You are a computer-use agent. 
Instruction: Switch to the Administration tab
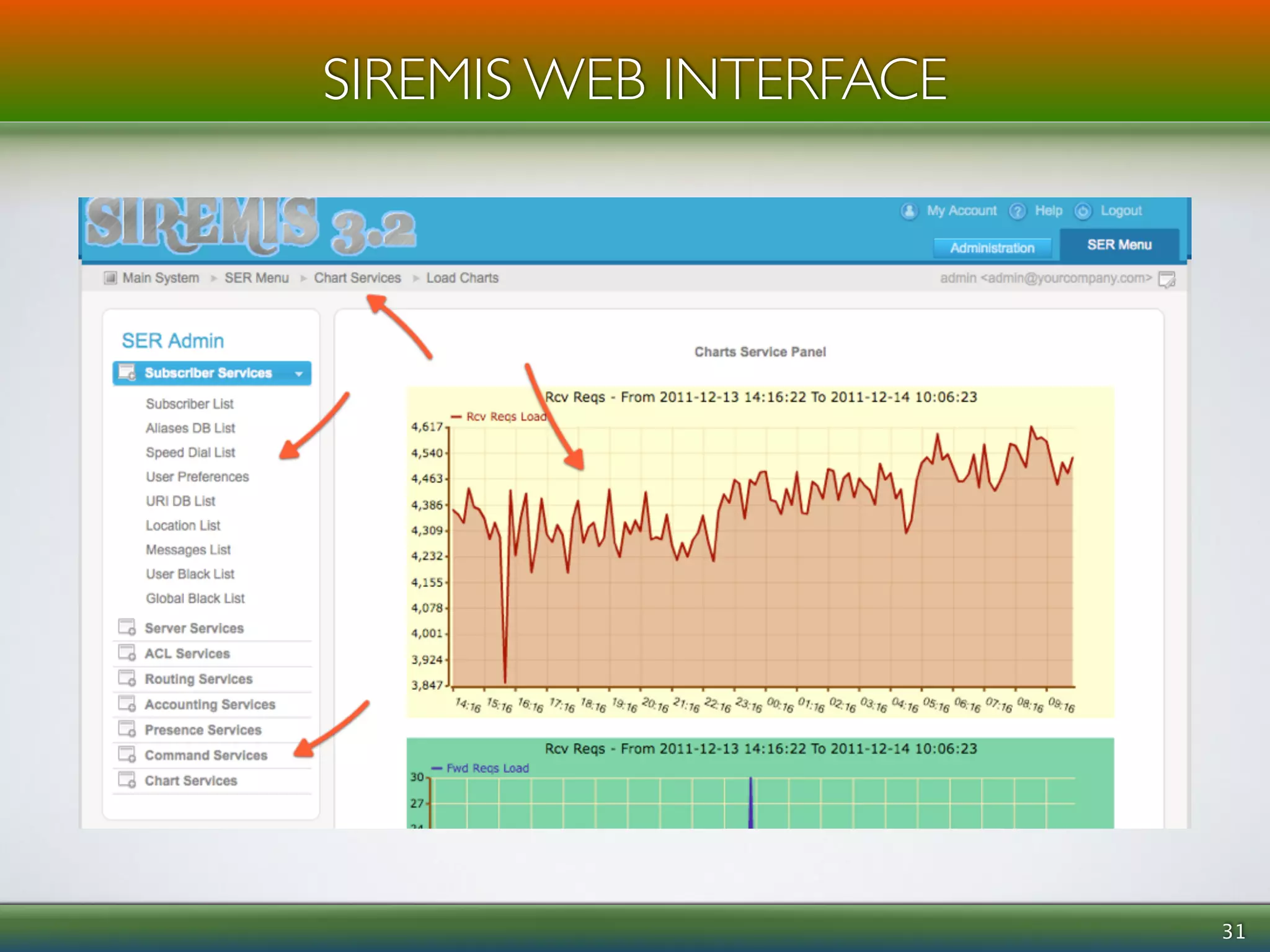992,248
